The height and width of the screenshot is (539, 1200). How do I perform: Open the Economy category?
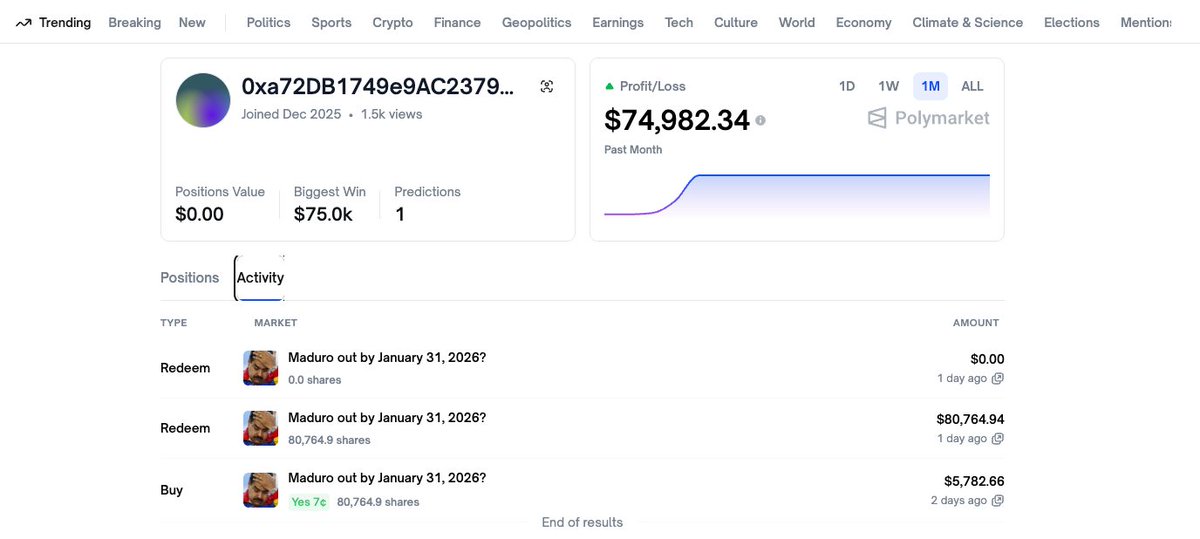click(864, 22)
